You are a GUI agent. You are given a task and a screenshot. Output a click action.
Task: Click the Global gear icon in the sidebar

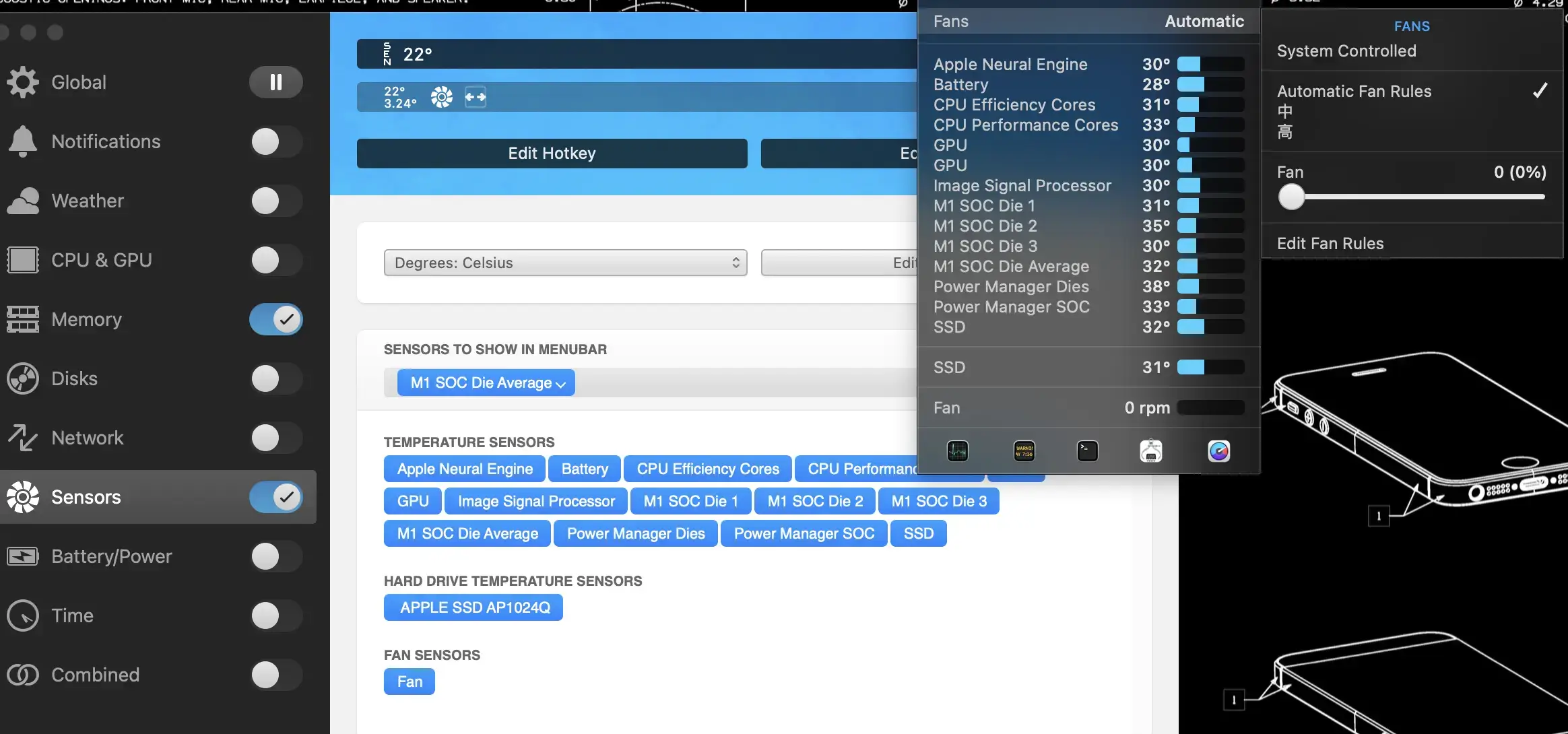click(x=22, y=81)
